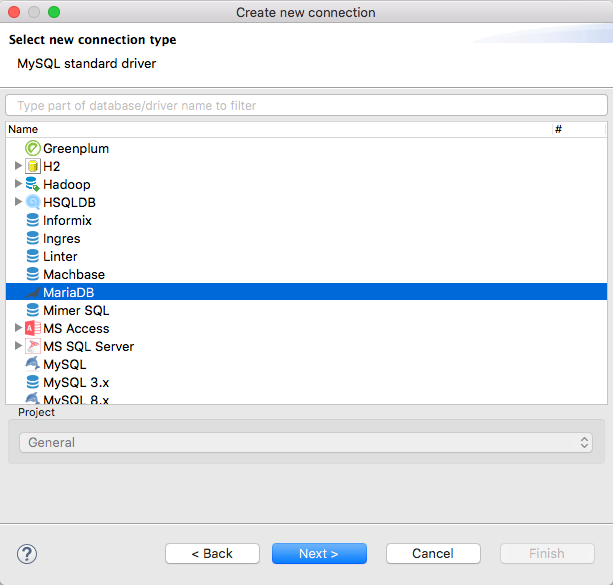Select the Hadoop entry text
The image size is (613, 585).
click(x=67, y=185)
